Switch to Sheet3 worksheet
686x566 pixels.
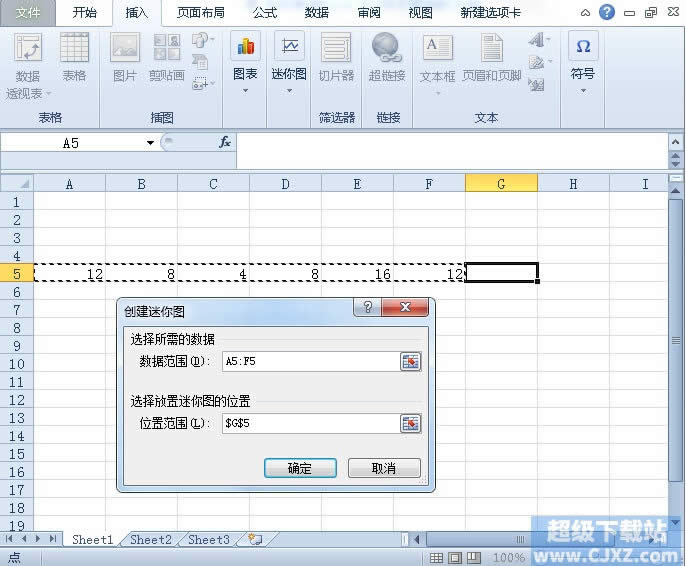(209, 539)
